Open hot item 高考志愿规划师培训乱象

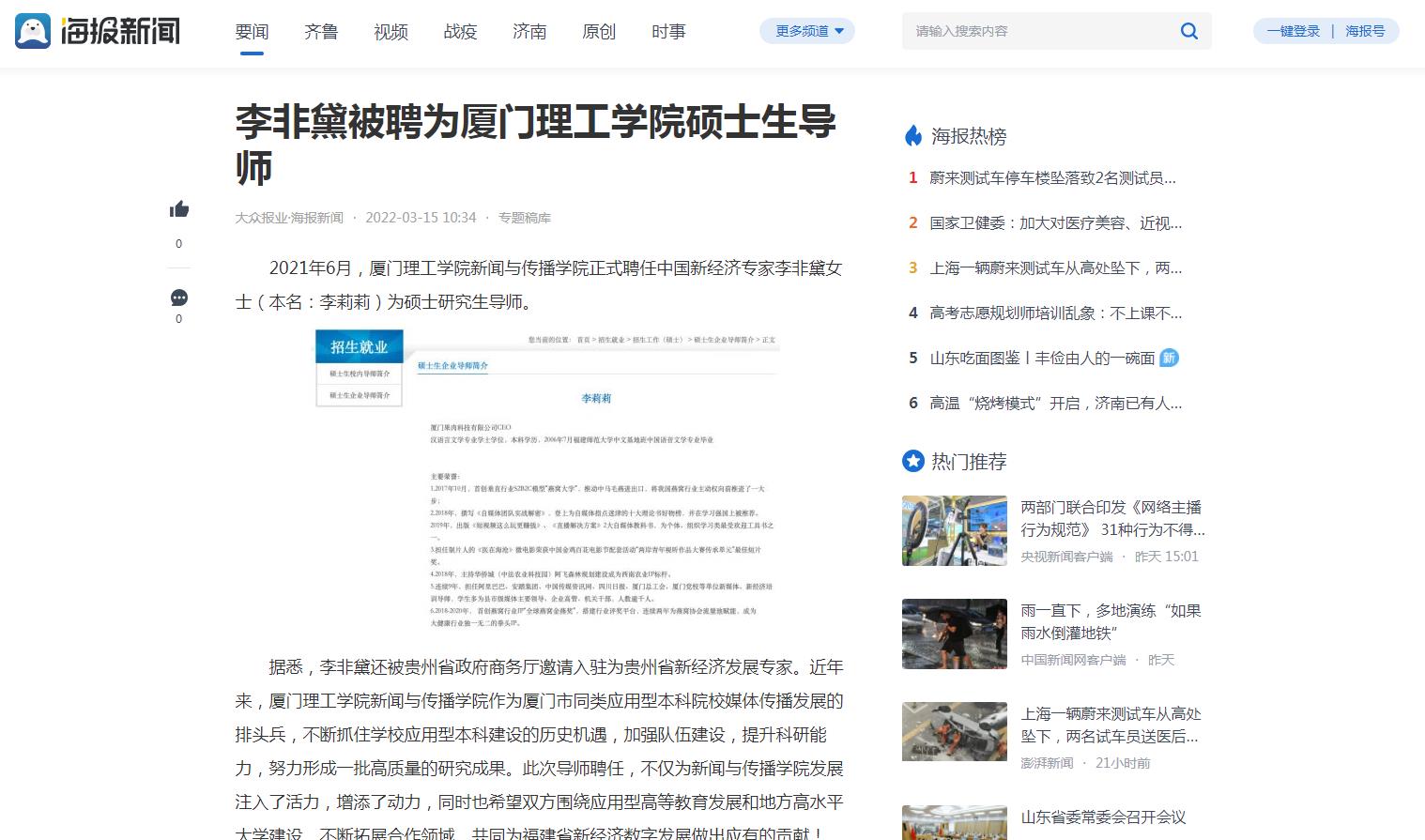(x=1056, y=313)
